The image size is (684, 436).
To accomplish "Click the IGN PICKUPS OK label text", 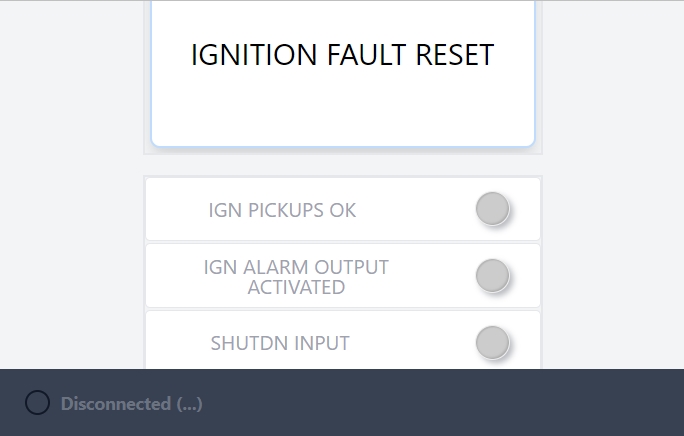I will [x=282, y=210].
